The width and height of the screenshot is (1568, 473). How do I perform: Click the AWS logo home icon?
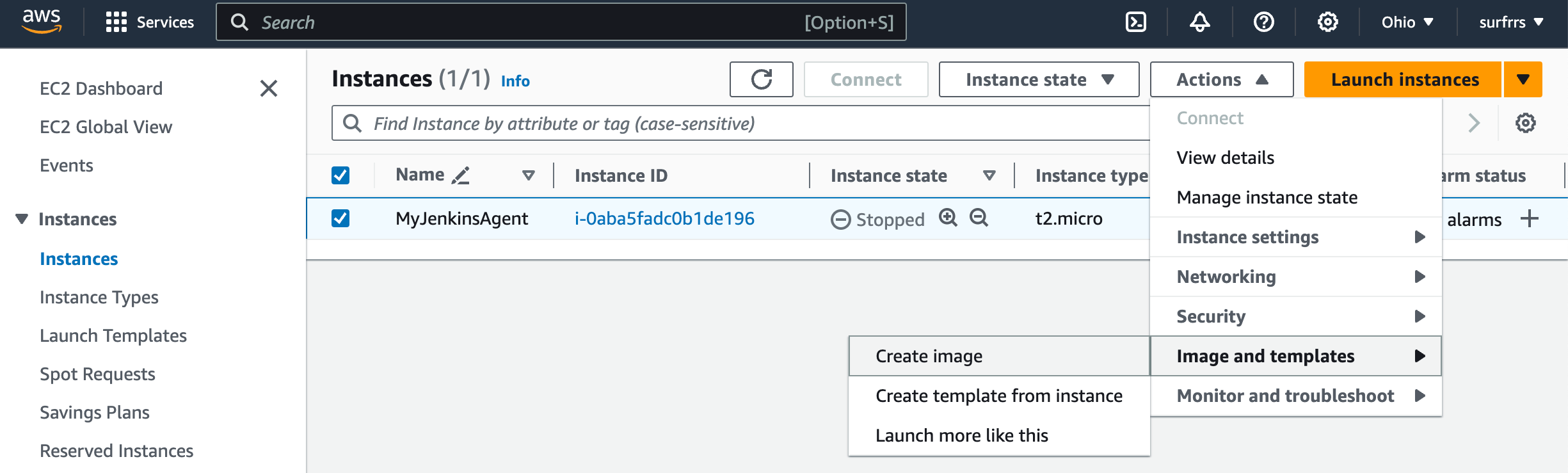click(x=42, y=21)
